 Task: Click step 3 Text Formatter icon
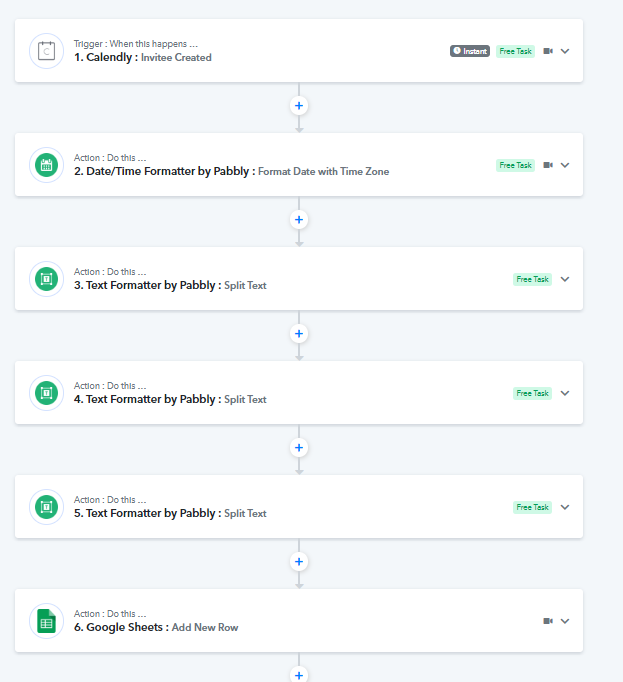point(46,279)
